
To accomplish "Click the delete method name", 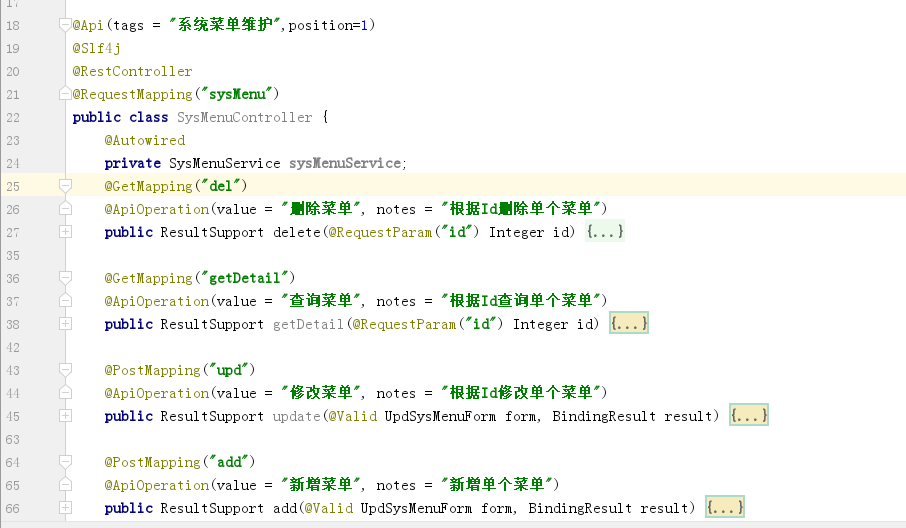I will point(297,232).
